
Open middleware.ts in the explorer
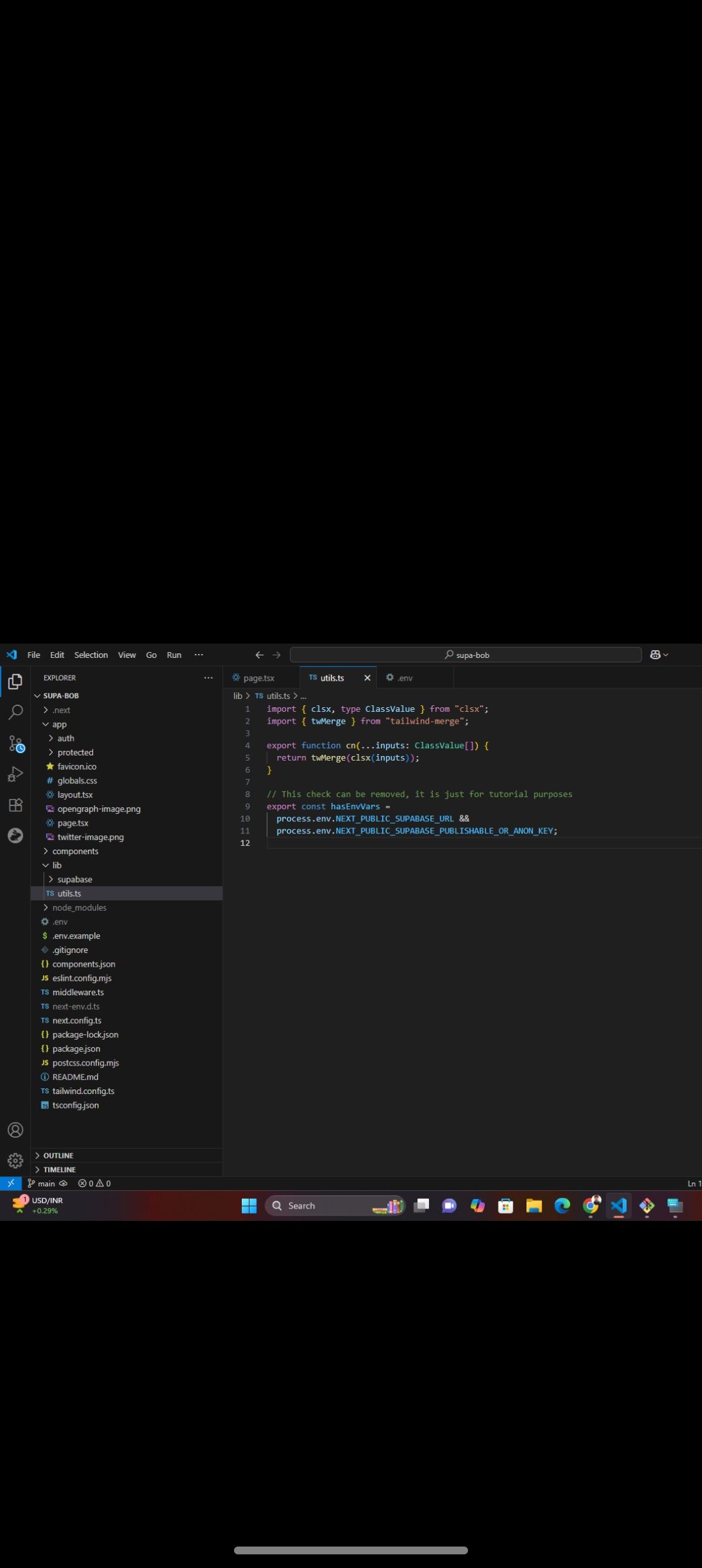(x=78, y=992)
